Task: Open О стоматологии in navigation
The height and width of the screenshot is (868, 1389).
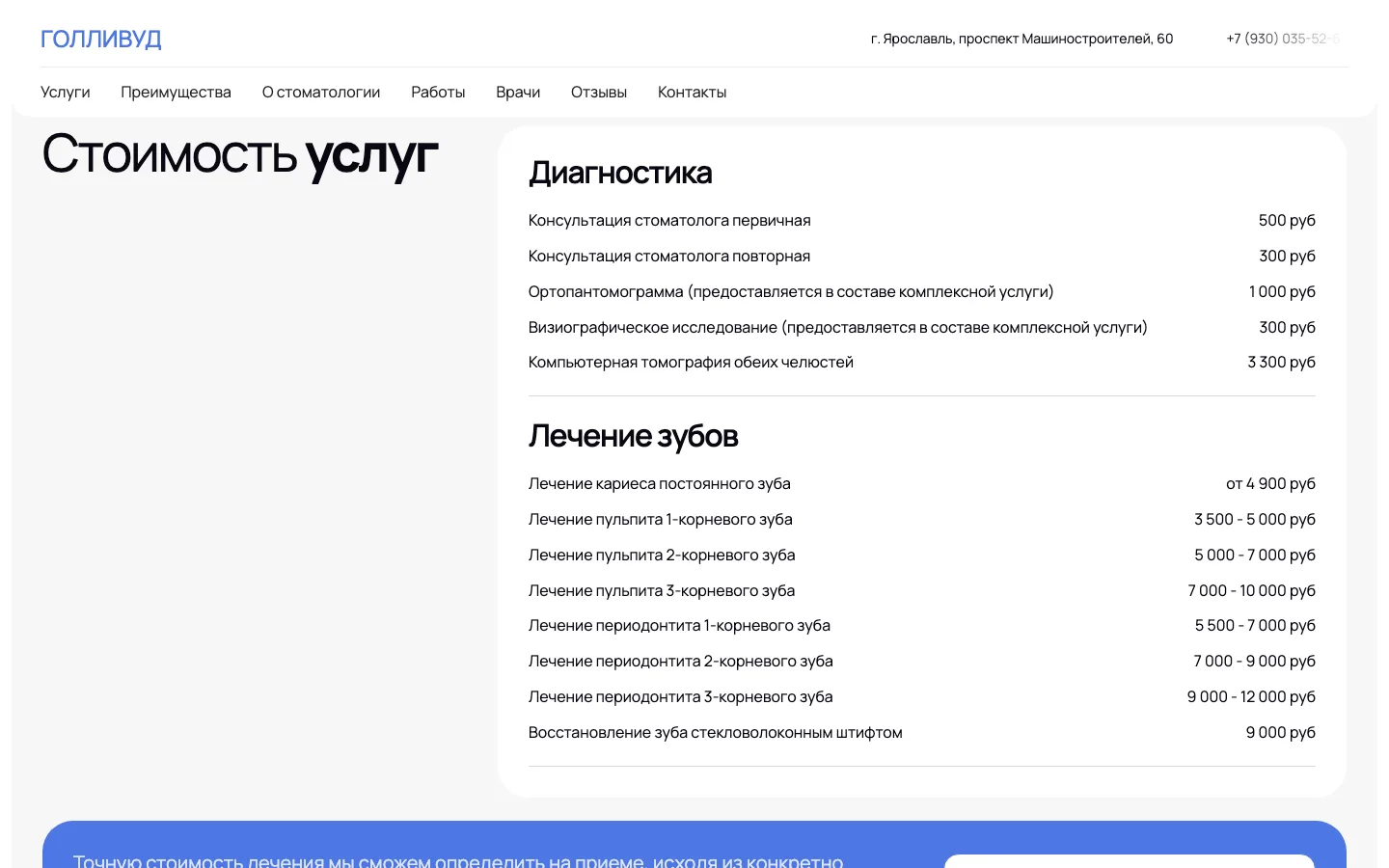Action: click(321, 93)
